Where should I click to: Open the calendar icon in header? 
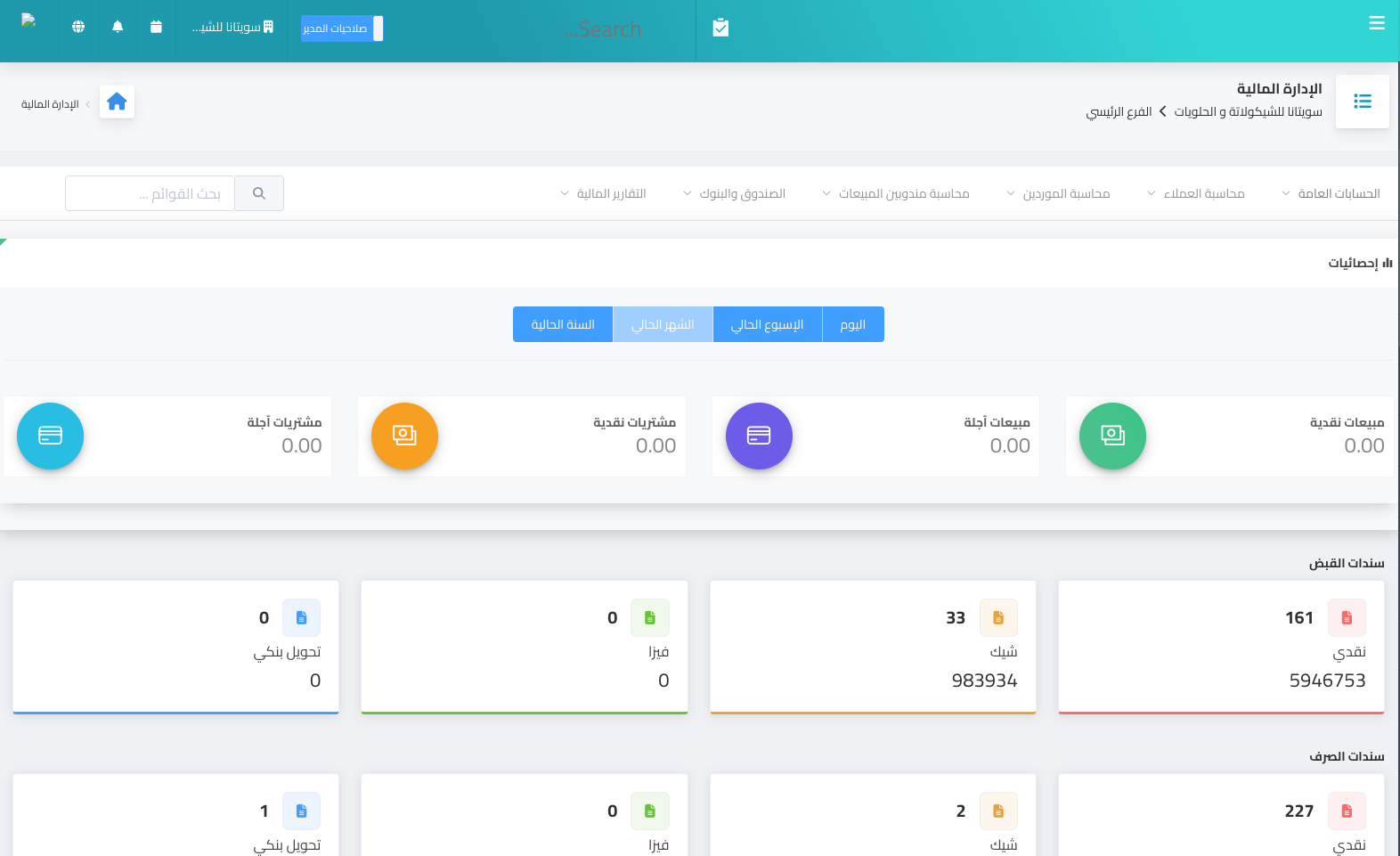pos(156,27)
